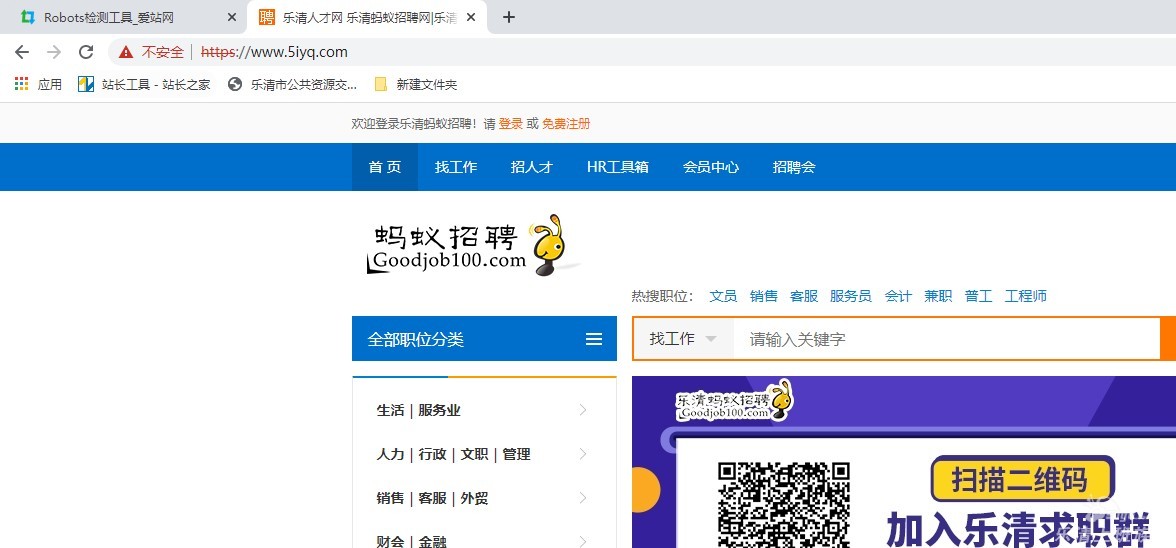Click the 人力 | 行政 | 文职 | 管理 category text
The width and height of the screenshot is (1176, 548).
[x=453, y=454]
